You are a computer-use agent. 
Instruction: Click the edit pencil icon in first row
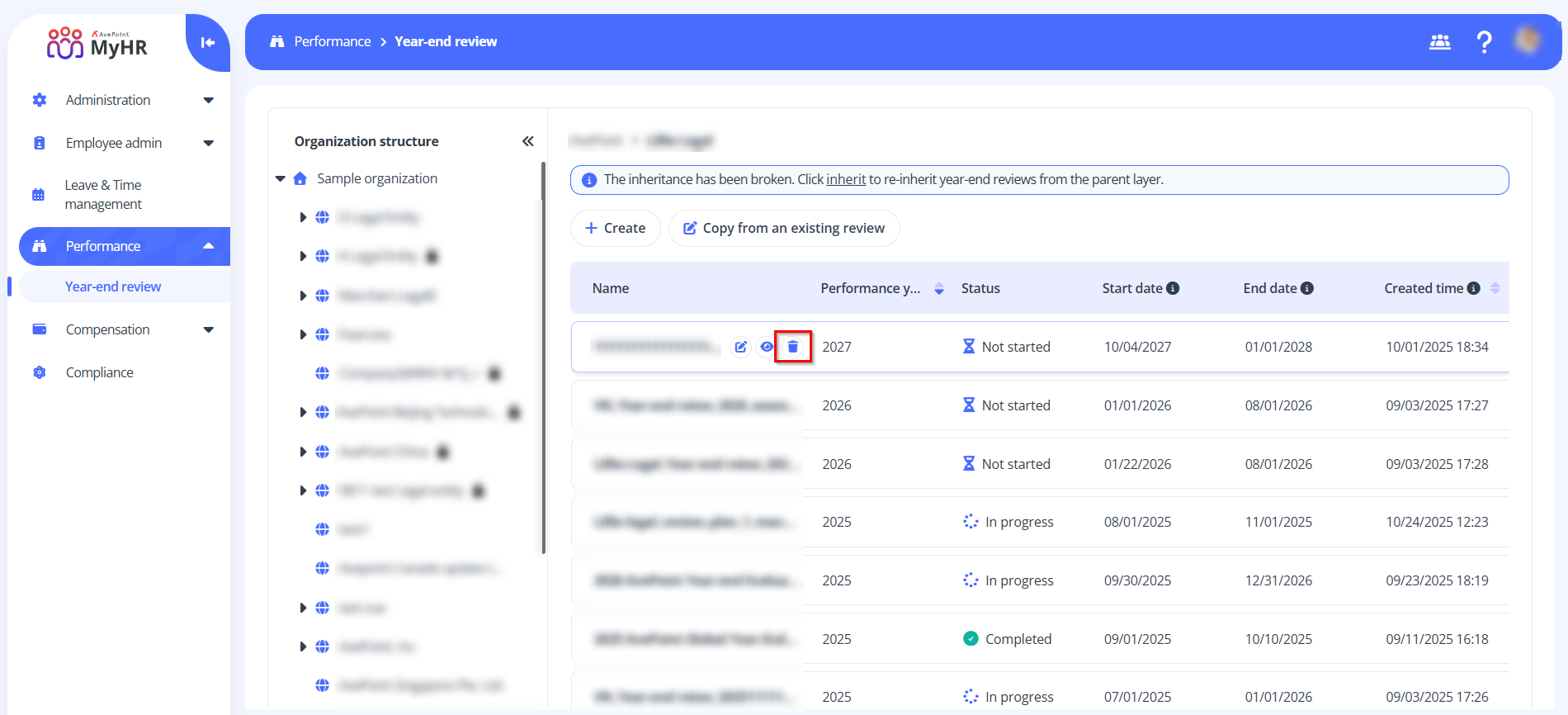tap(740, 347)
